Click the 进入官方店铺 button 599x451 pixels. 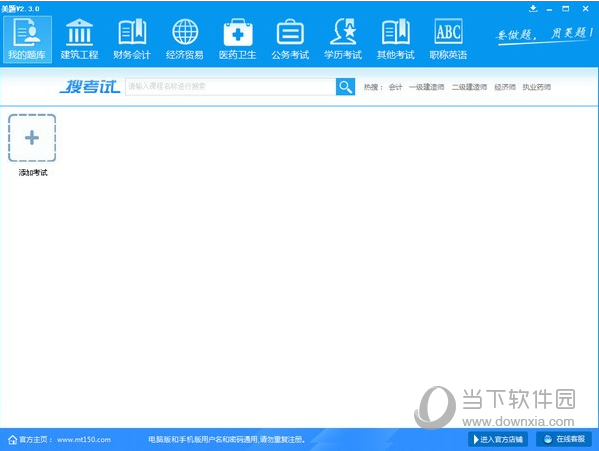[x=498, y=440]
